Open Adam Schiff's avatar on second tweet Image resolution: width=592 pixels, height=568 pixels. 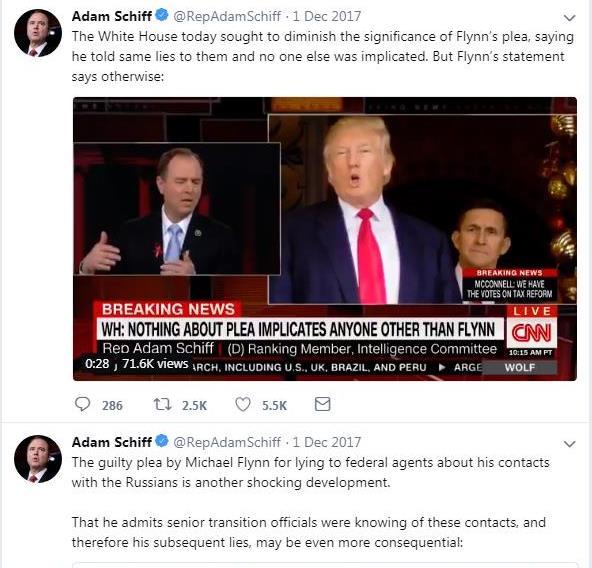coord(38,459)
